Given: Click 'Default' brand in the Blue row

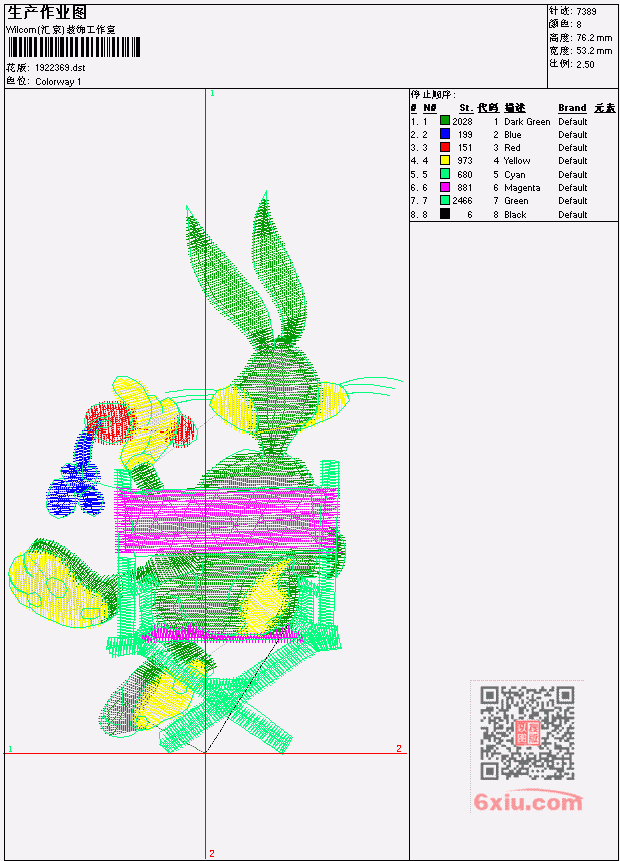Looking at the screenshot, I should (572, 135).
